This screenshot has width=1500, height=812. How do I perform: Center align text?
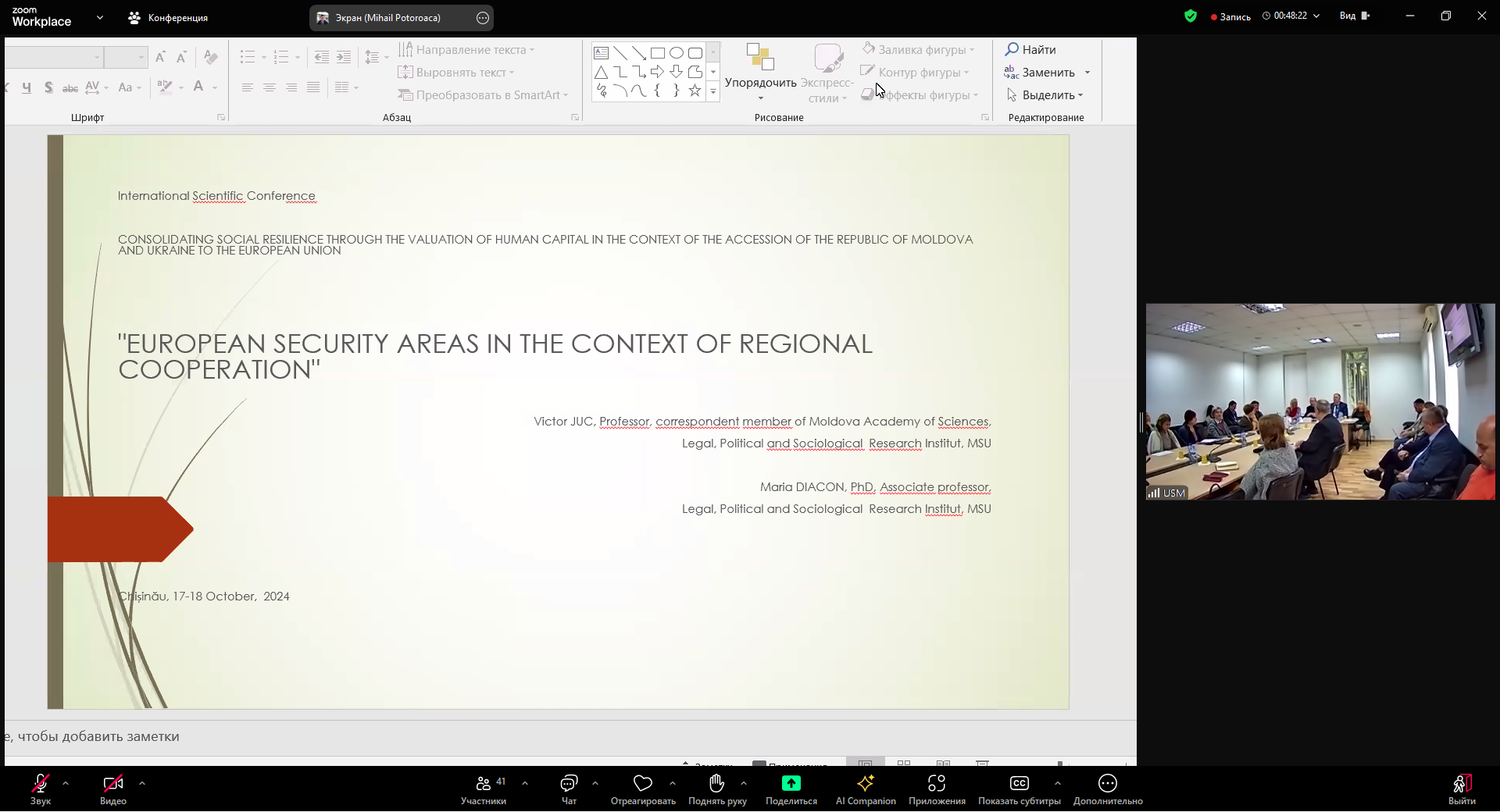270,87
